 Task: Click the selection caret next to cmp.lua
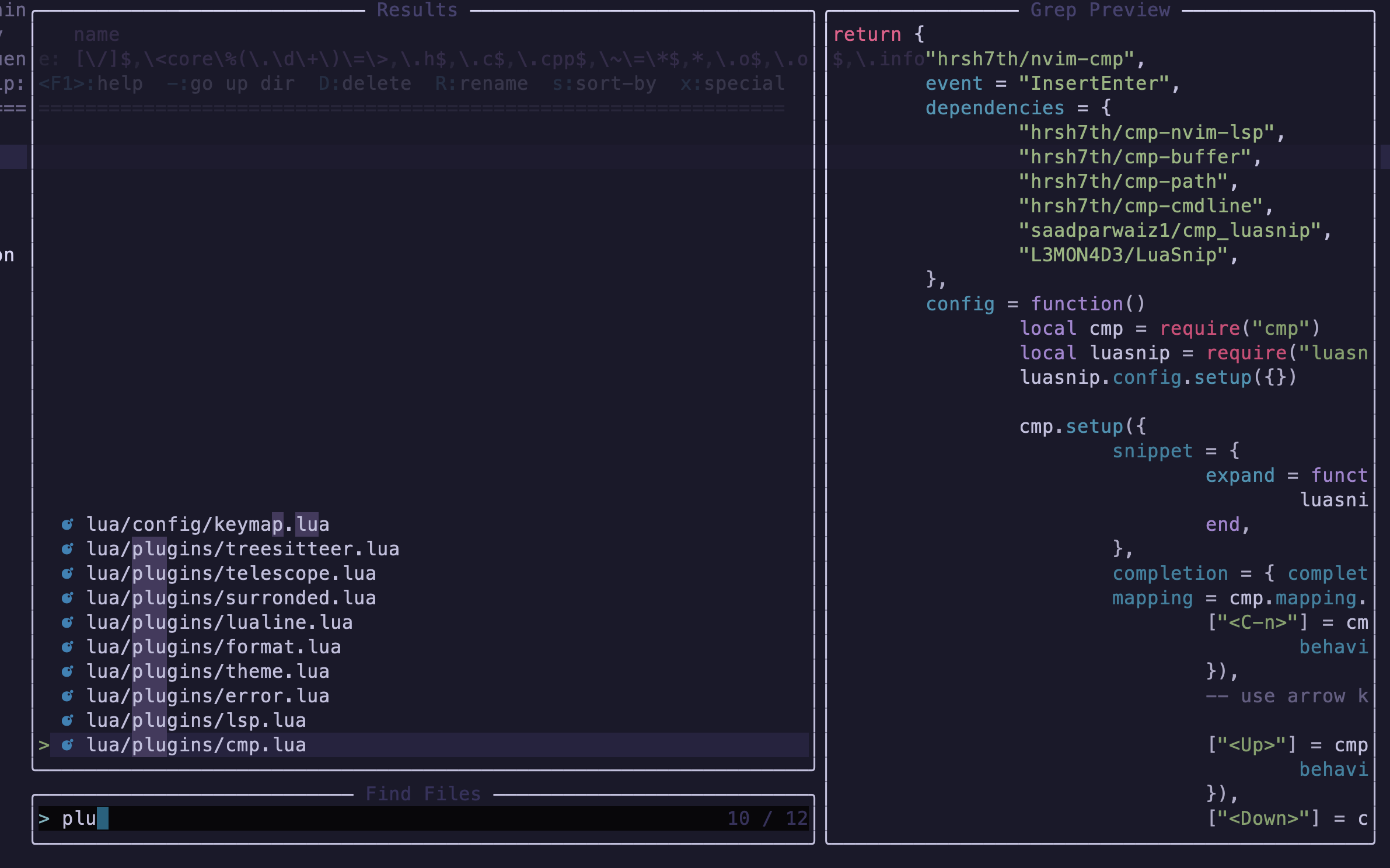point(44,745)
